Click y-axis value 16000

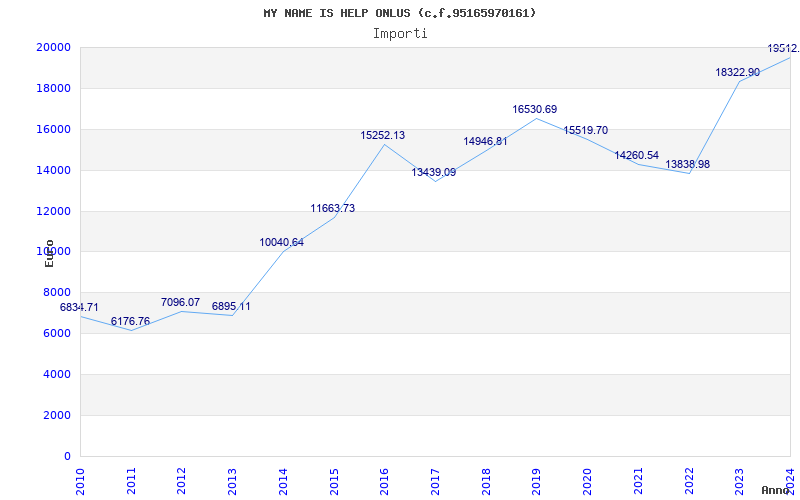pyautogui.click(x=54, y=129)
